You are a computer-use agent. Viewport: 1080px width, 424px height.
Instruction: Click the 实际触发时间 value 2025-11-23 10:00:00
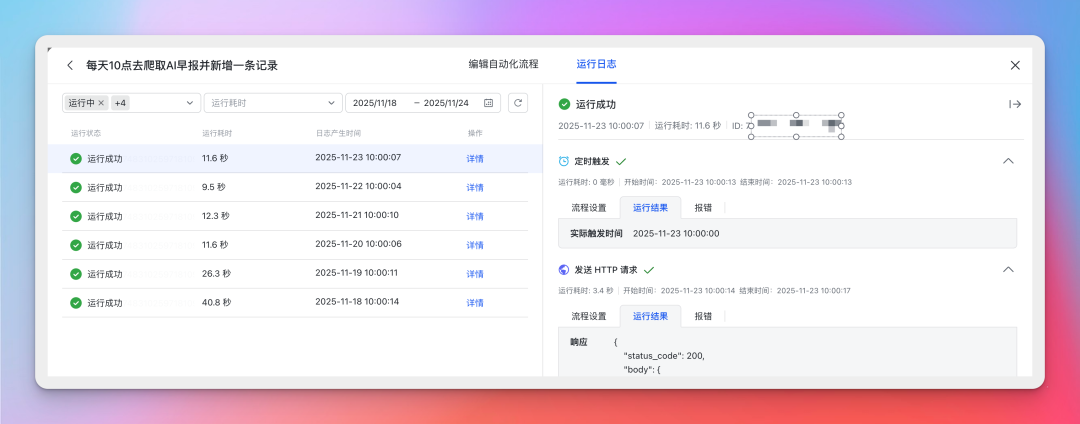pos(676,233)
